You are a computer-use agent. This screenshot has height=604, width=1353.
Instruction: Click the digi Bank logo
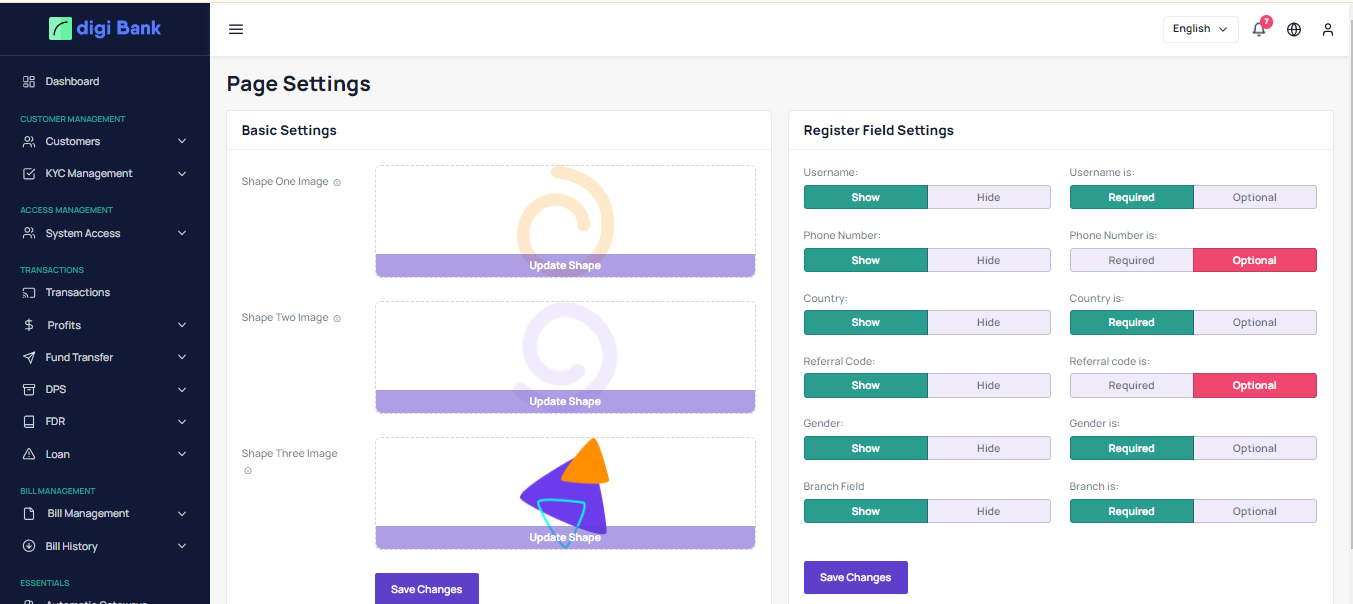(x=105, y=28)
